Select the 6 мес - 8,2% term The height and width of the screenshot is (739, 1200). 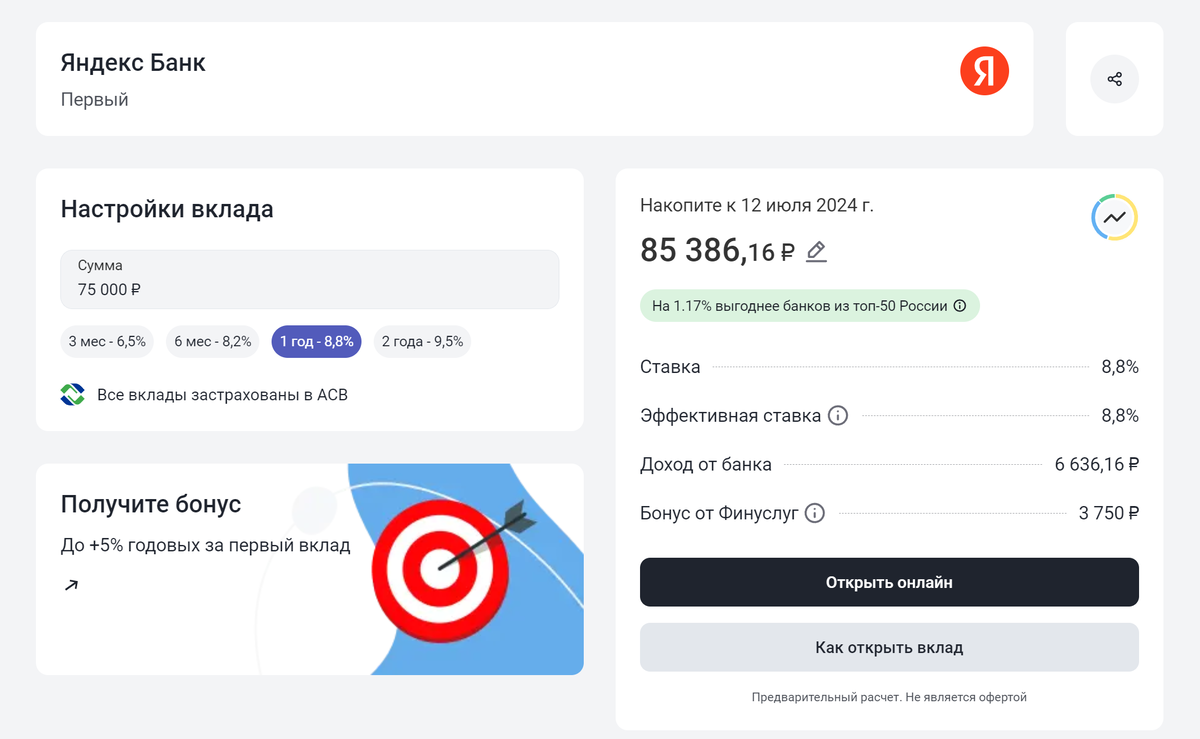click(x=213, y=341)
